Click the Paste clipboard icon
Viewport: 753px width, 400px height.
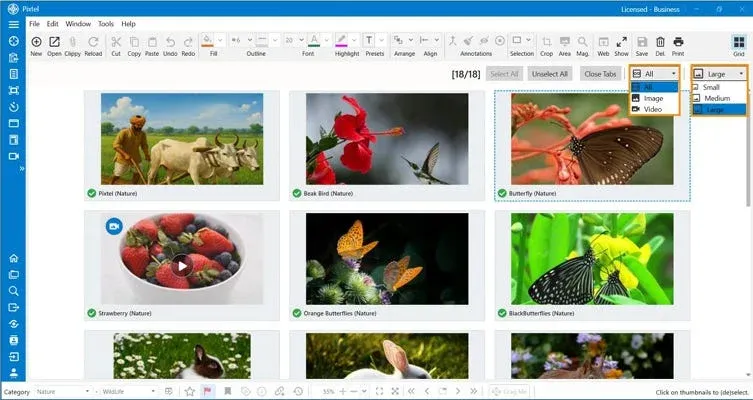coord(152,42)
